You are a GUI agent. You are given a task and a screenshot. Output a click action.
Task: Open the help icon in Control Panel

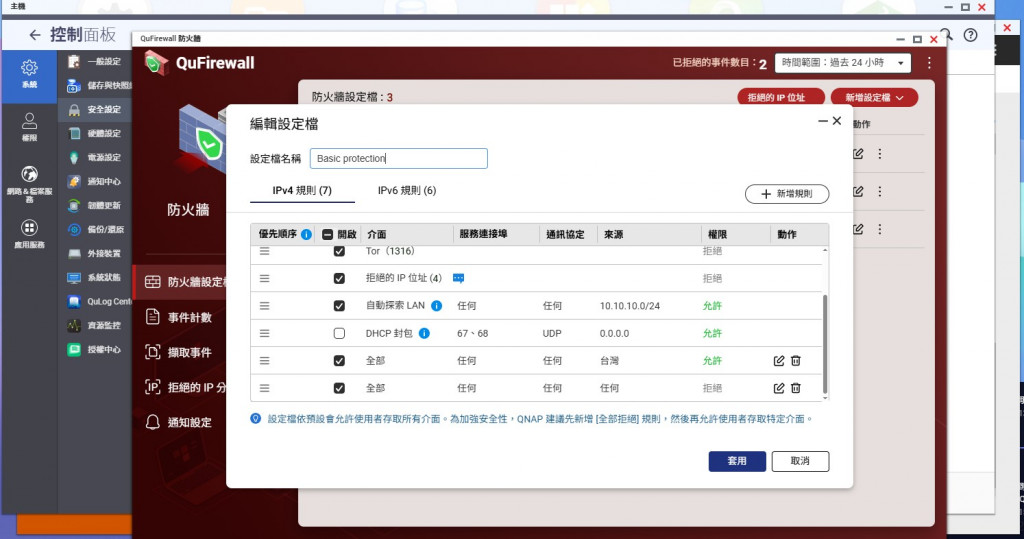tap(970, 35)
